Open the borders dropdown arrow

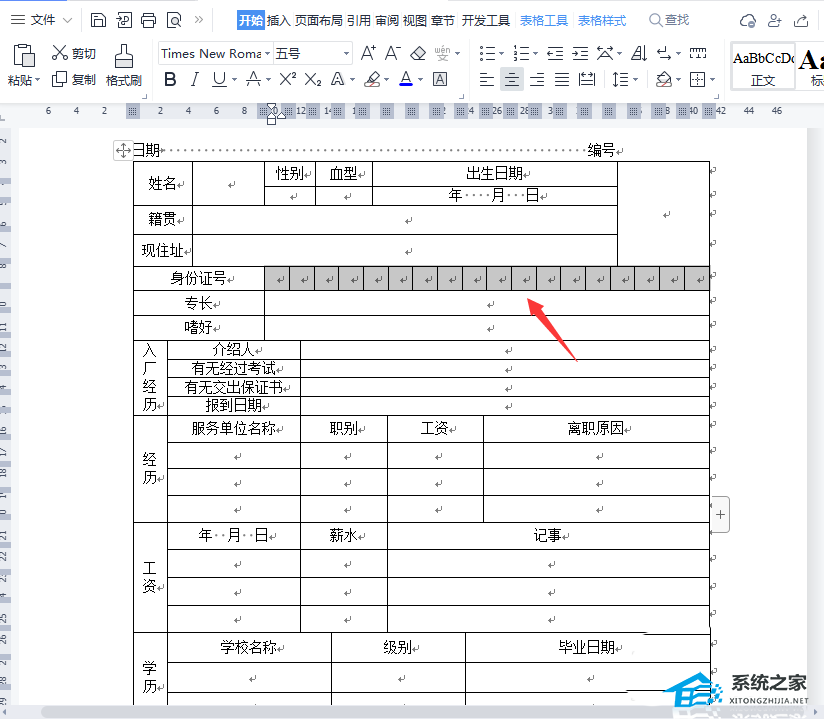coord(713,80)
